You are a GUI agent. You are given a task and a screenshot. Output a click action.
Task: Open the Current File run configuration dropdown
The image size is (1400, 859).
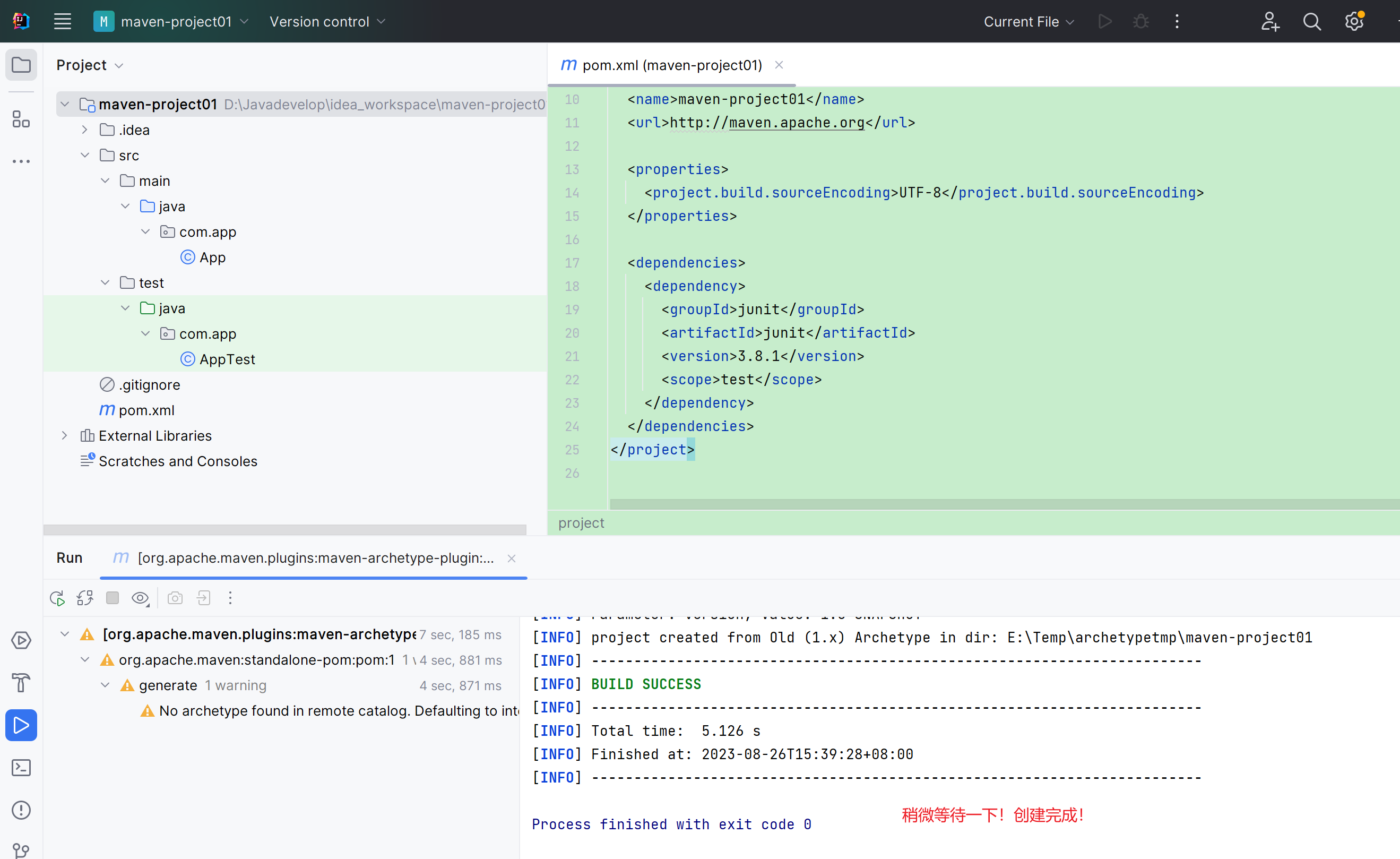(1029, 22)
